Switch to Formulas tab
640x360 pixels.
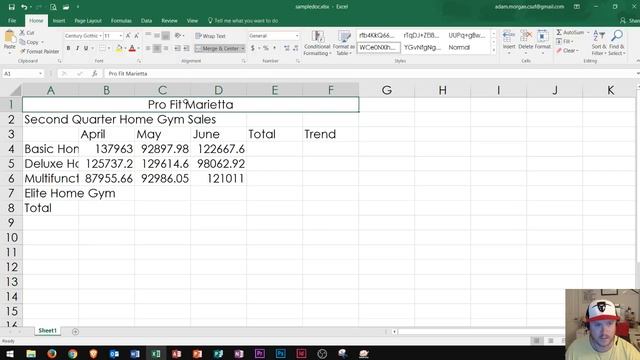121,20
